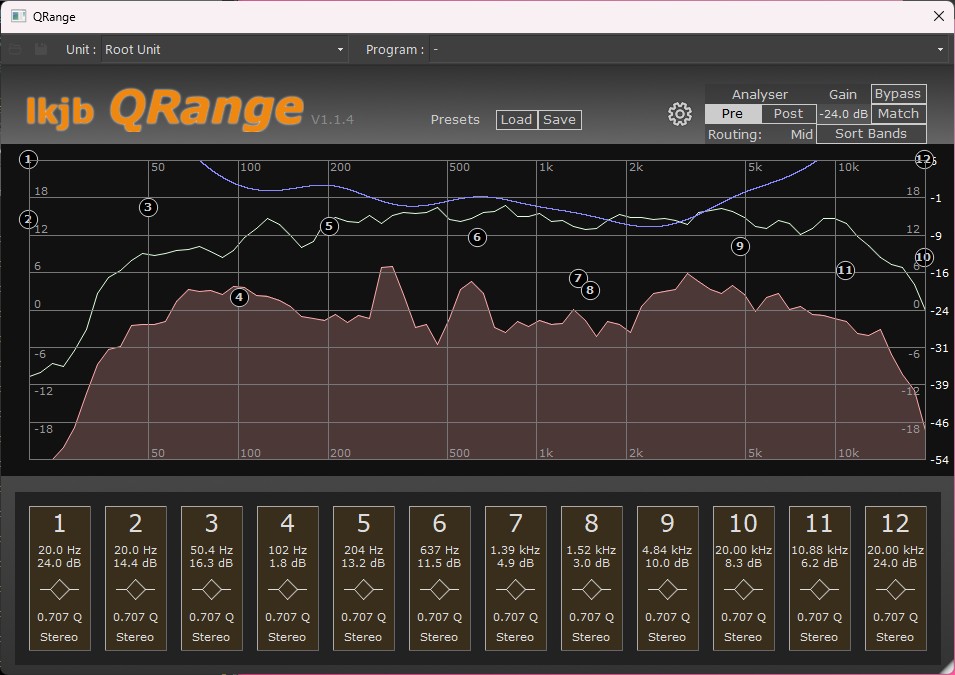Click the presets Save button

coord(559,120)
